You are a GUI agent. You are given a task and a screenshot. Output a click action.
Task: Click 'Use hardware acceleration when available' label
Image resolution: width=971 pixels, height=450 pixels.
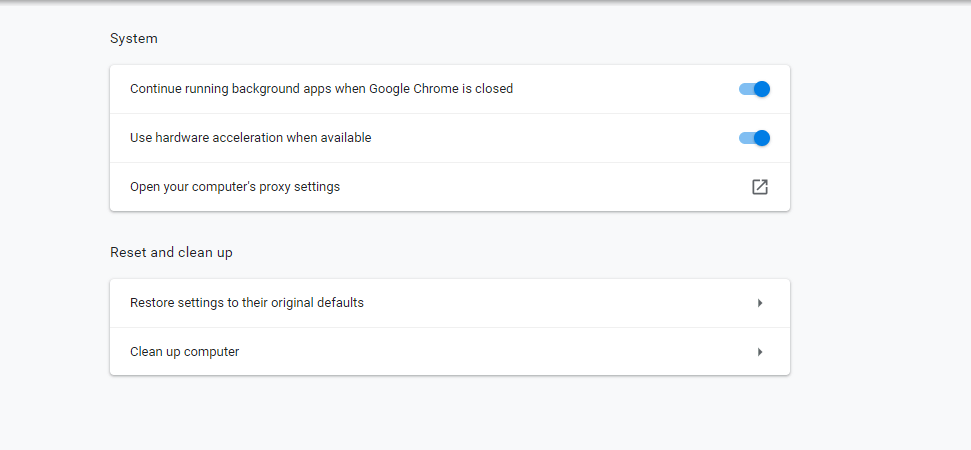click(x=251, y=138)
